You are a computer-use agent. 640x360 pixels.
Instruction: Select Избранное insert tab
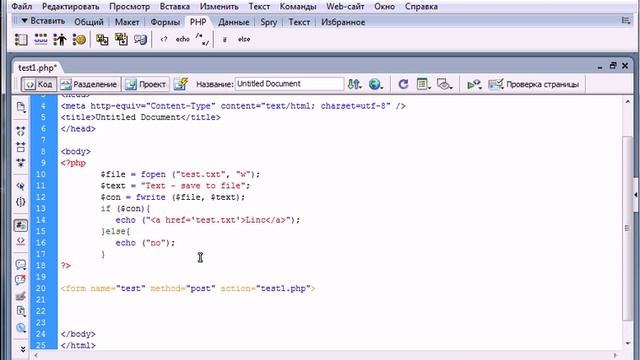click(x=343, y=22)
